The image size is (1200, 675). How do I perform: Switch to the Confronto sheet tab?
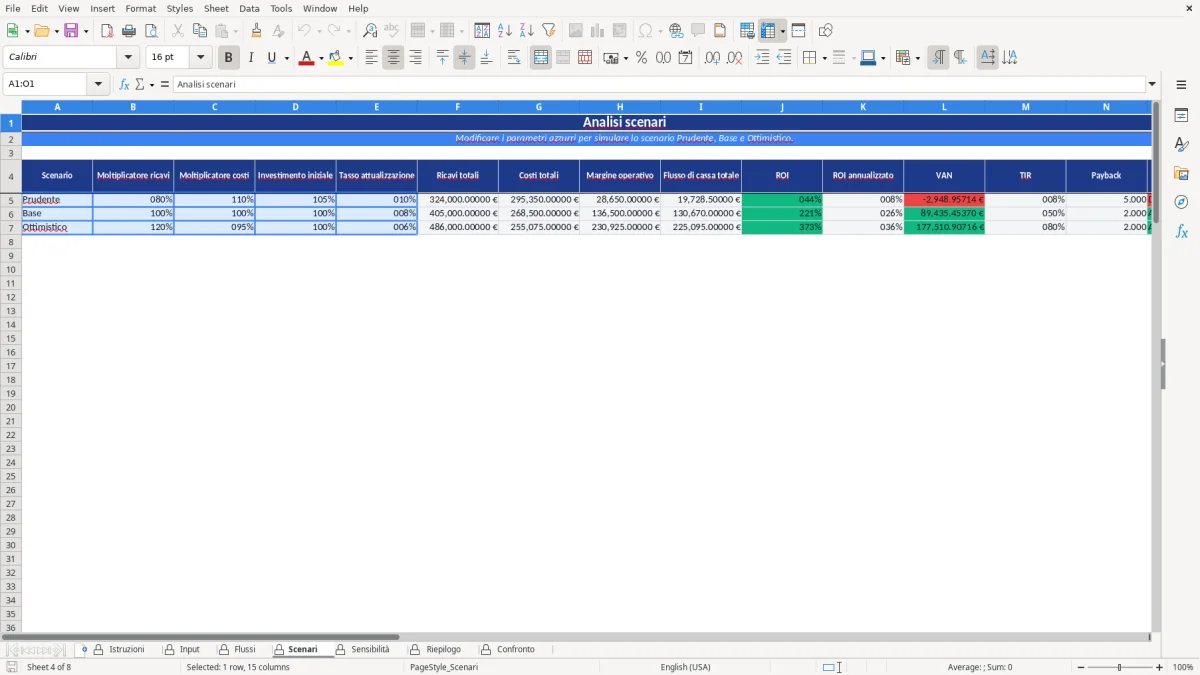click(515, 649)
